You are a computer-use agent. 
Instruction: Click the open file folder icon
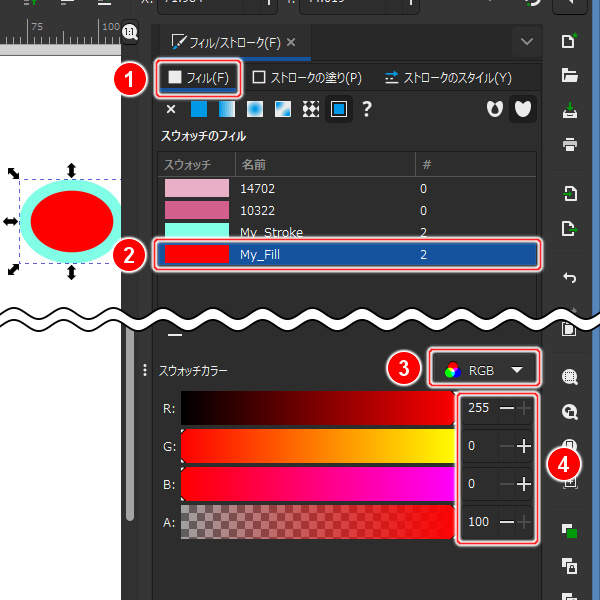[x=569, y=75]
